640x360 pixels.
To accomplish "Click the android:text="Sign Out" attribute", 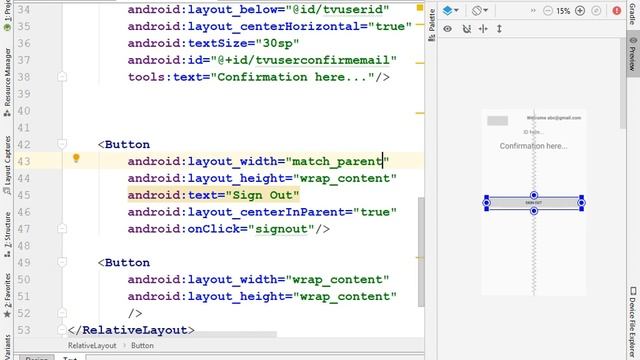I will click(x=213, y=195).
